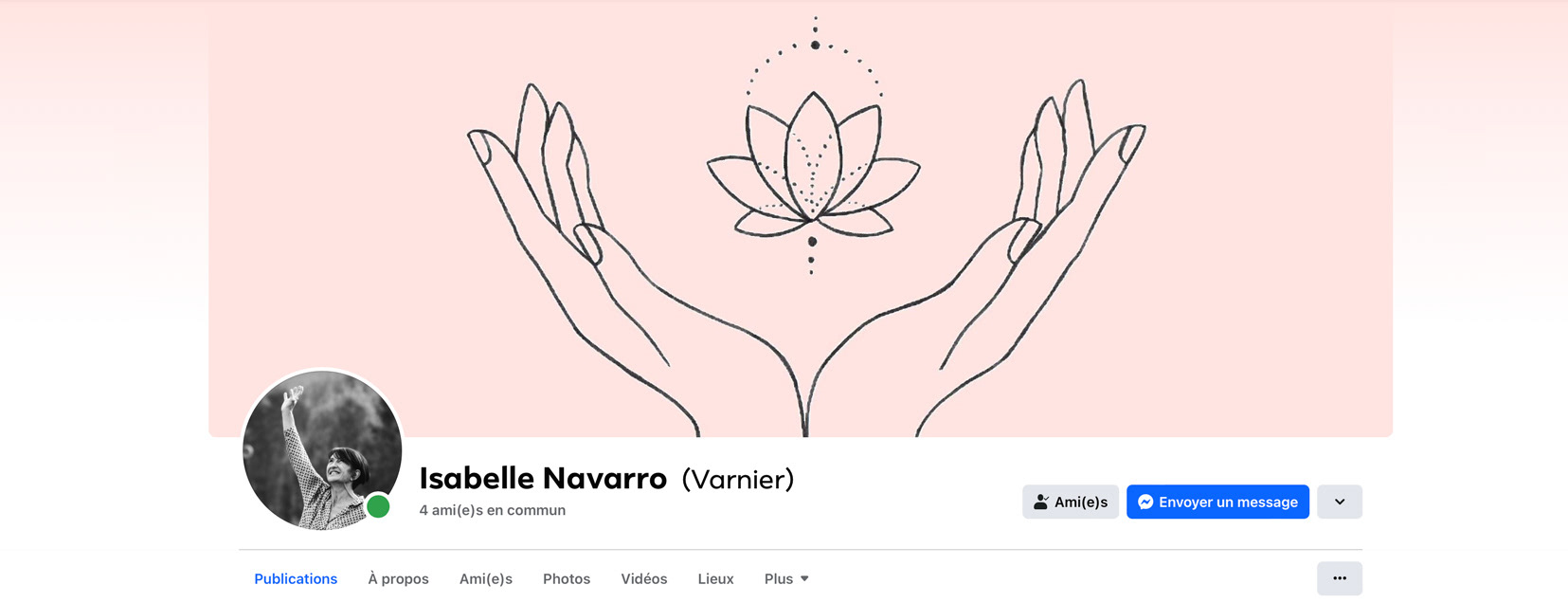Click the green online status dot
The width and height of the screenshot is (1568, 603).
(x=378, y=507)
